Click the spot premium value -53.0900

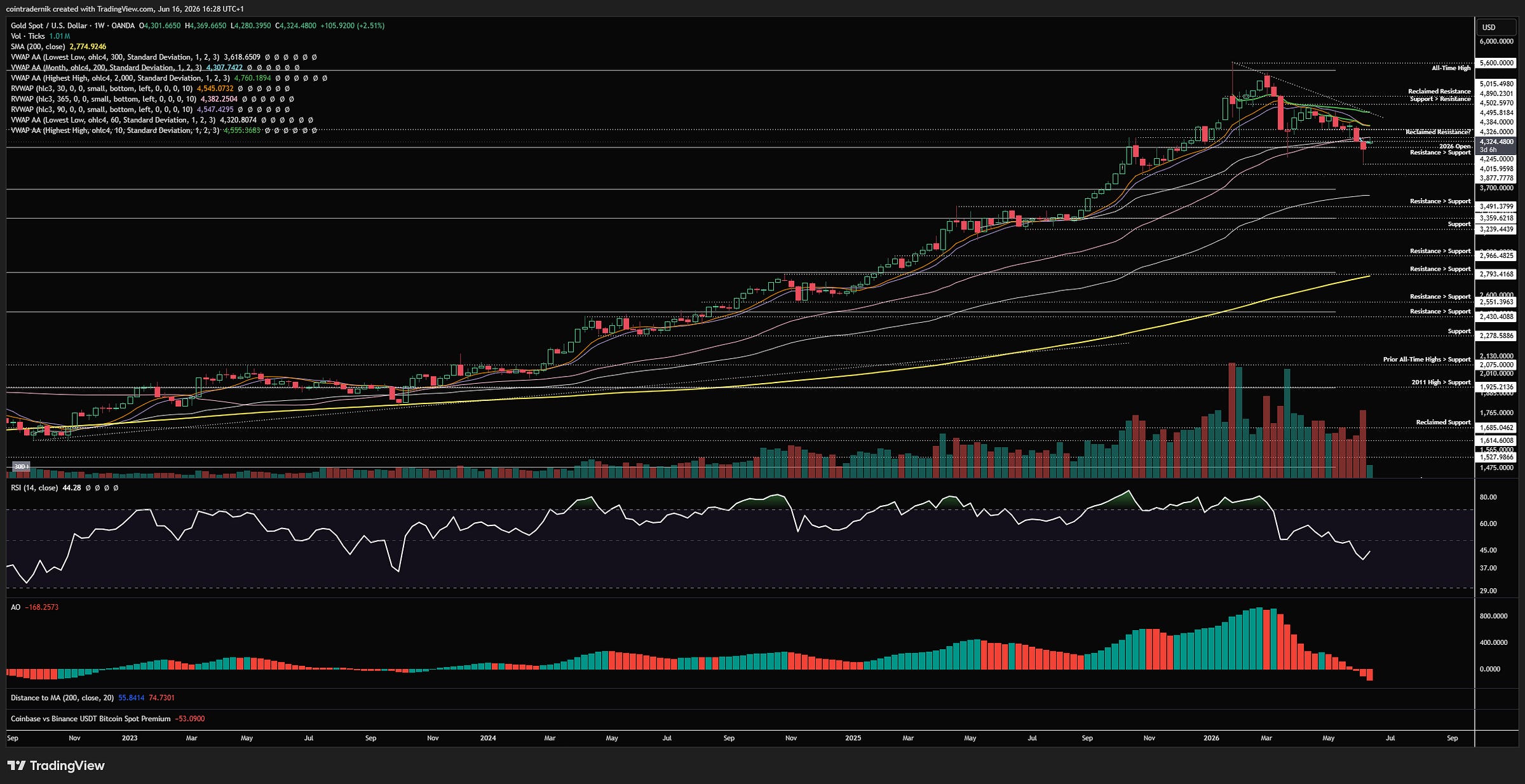(190, 719)
